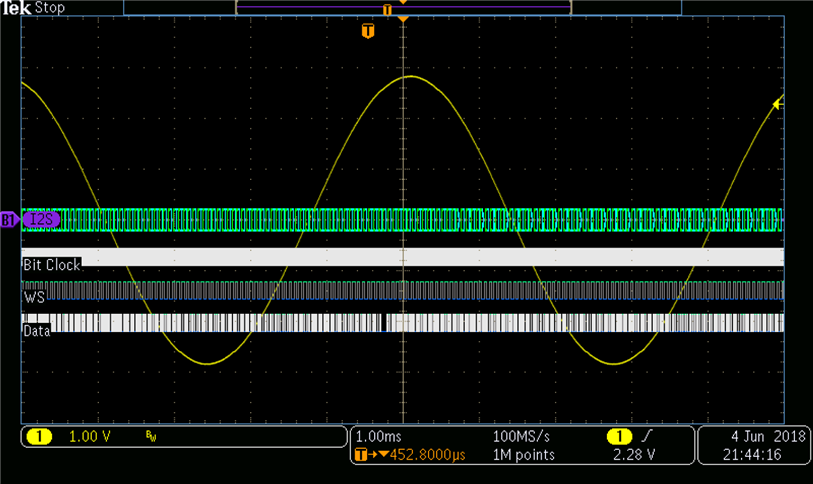Click the rising edge trigger slope icon
813x484 pixels.
pyautogui.click(x=649, y=437)
